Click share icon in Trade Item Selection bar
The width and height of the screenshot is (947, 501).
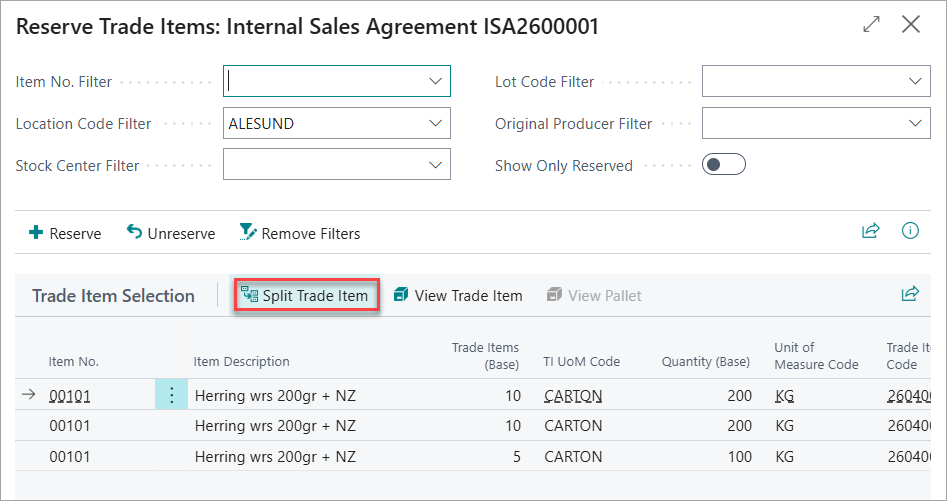pos(910,294)
